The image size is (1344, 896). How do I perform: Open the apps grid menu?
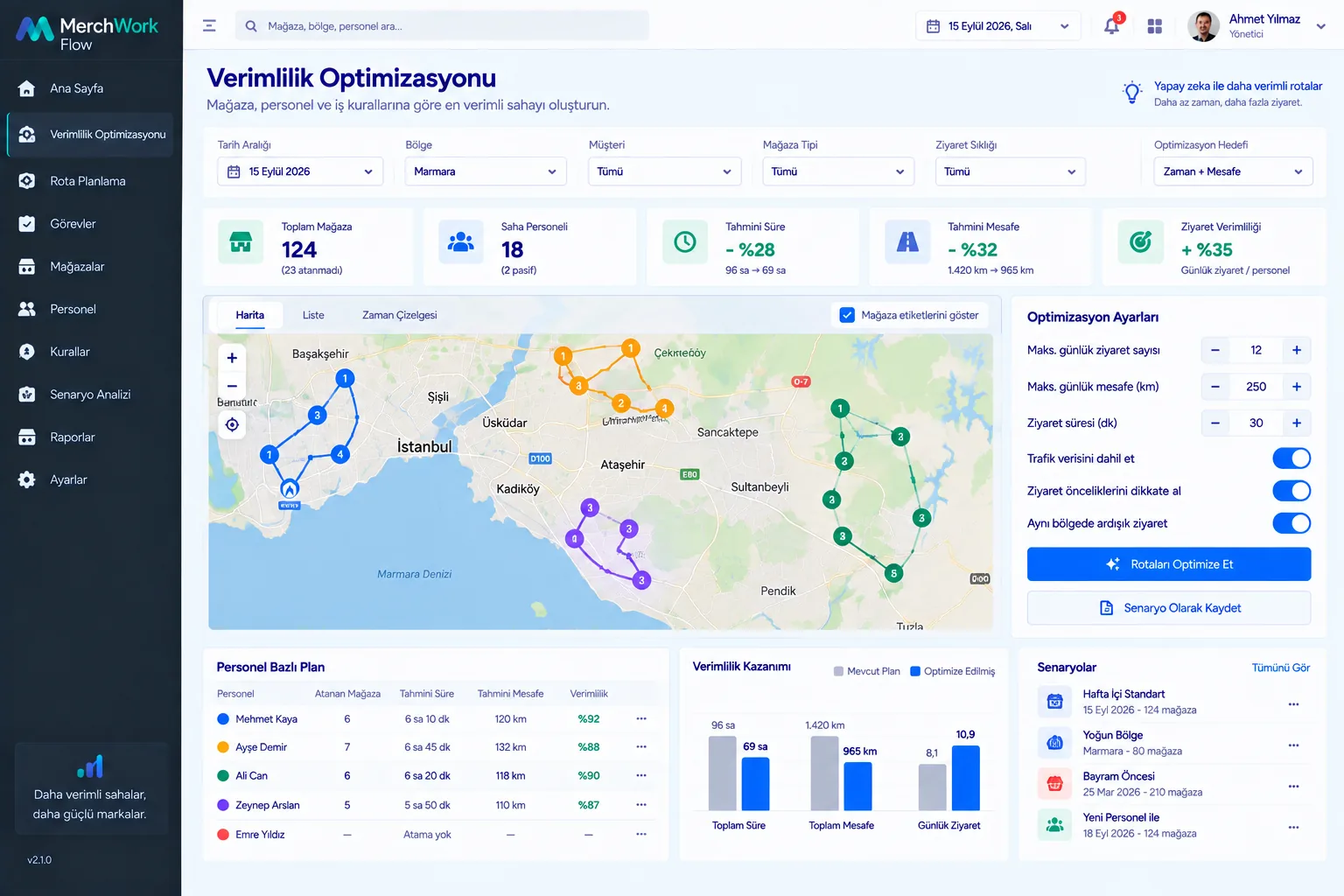tap(1155, 26)
